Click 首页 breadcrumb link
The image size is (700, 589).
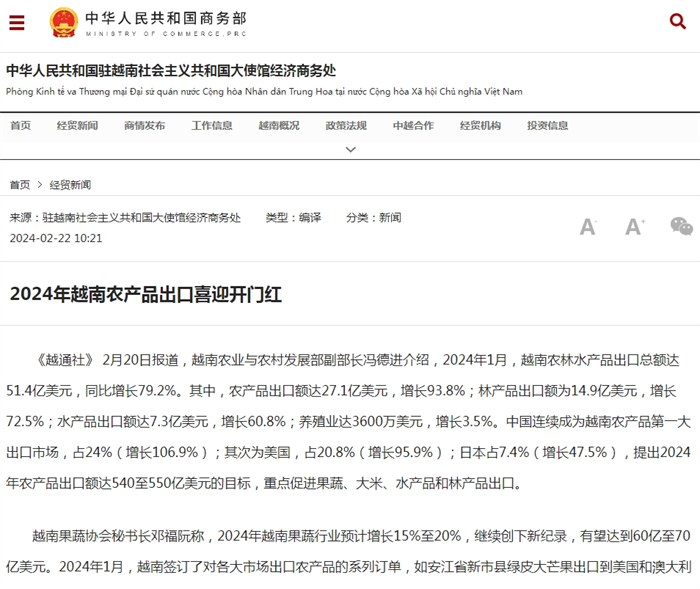20,185
